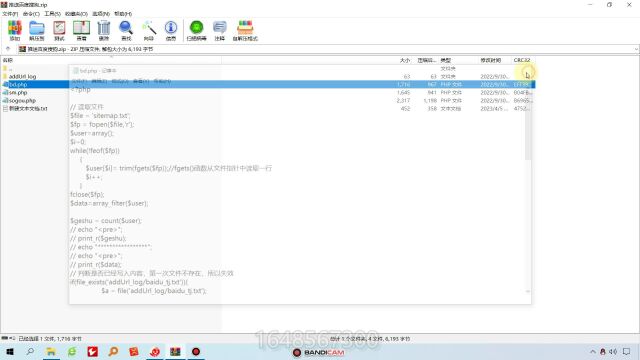Go up one level with arrow button
The height and width of the screenshot is (360, 640).
click(x=8, y=49)
